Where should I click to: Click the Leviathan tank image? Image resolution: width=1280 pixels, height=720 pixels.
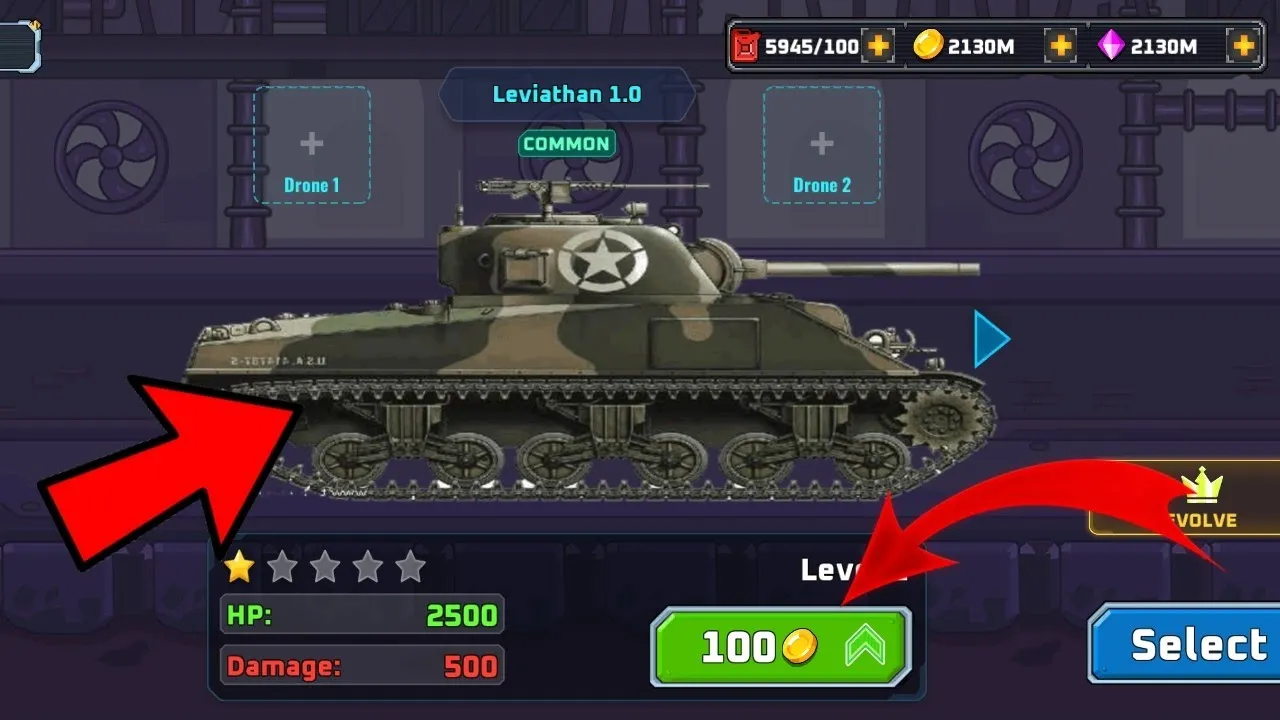(590, 340)
